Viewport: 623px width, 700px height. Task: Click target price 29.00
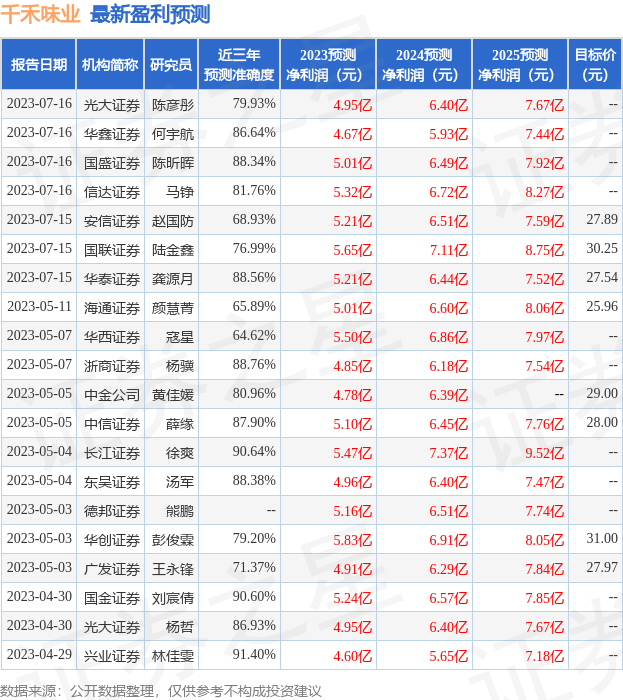602,393
